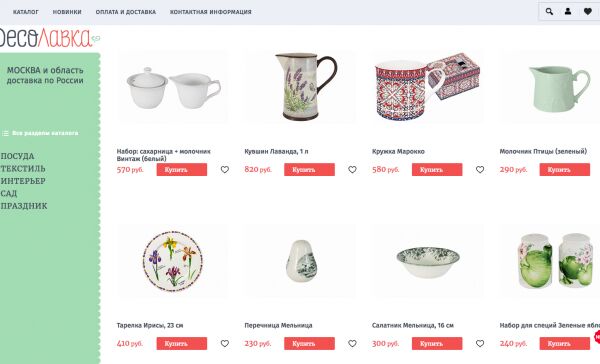This screenshot has height=364, width=600.
Task: Open the Кружка Марокко product image
Action: tap(428, 87)
